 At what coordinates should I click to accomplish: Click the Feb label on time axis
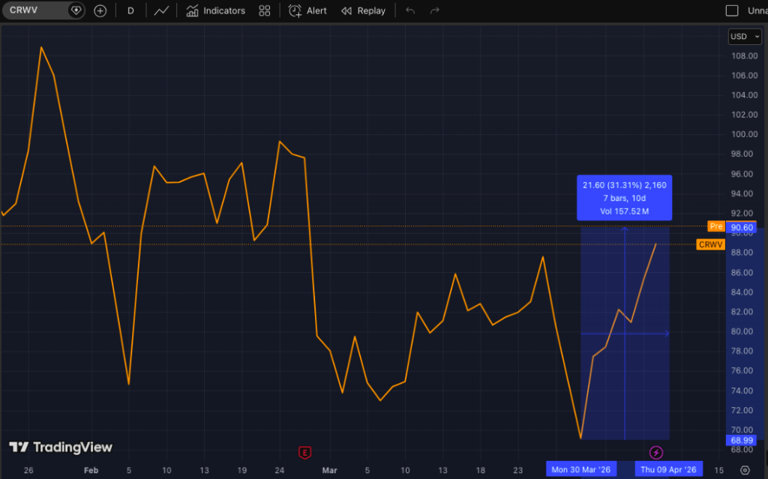[91, 470]
